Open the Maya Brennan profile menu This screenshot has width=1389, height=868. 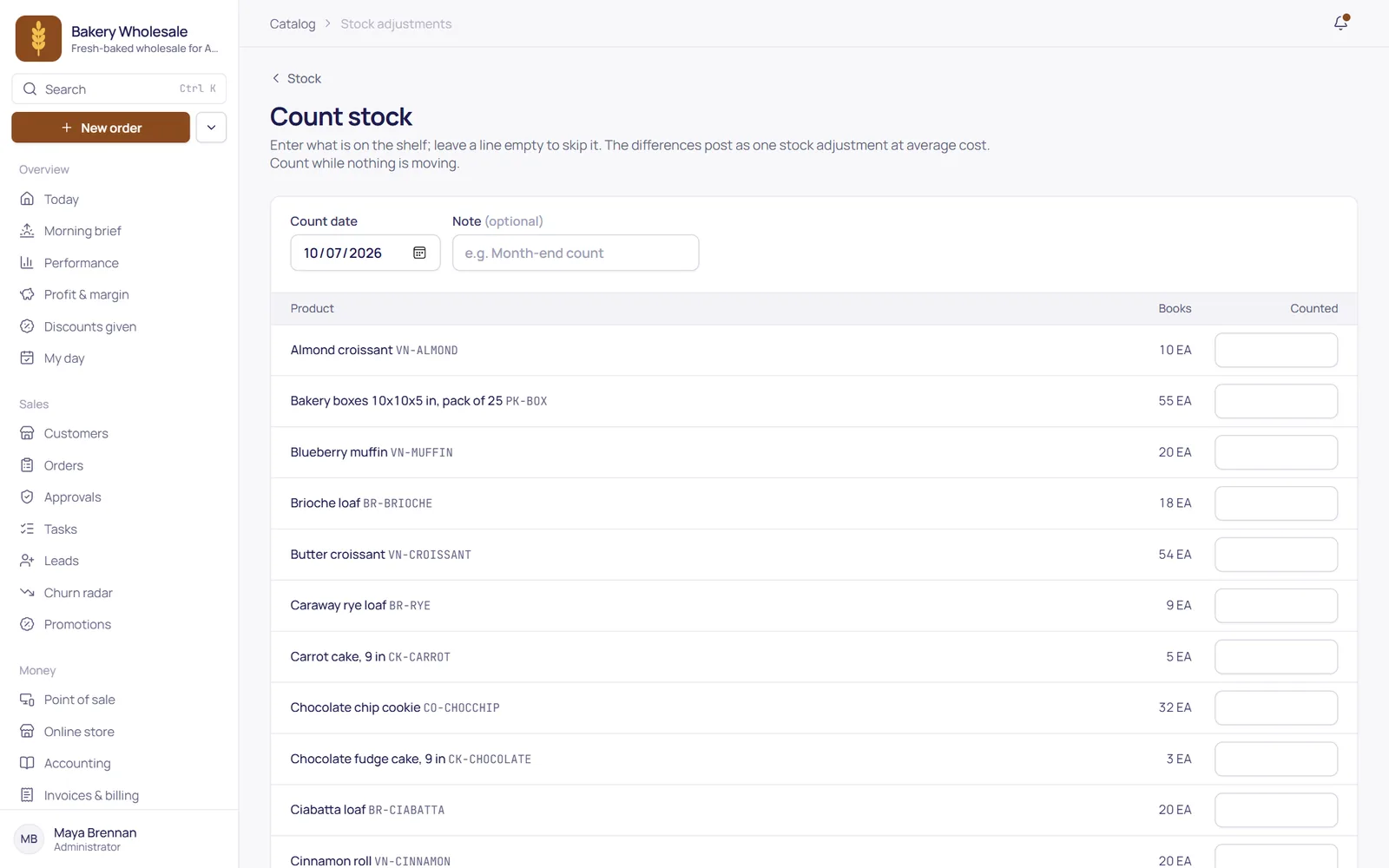click(119, 839)
